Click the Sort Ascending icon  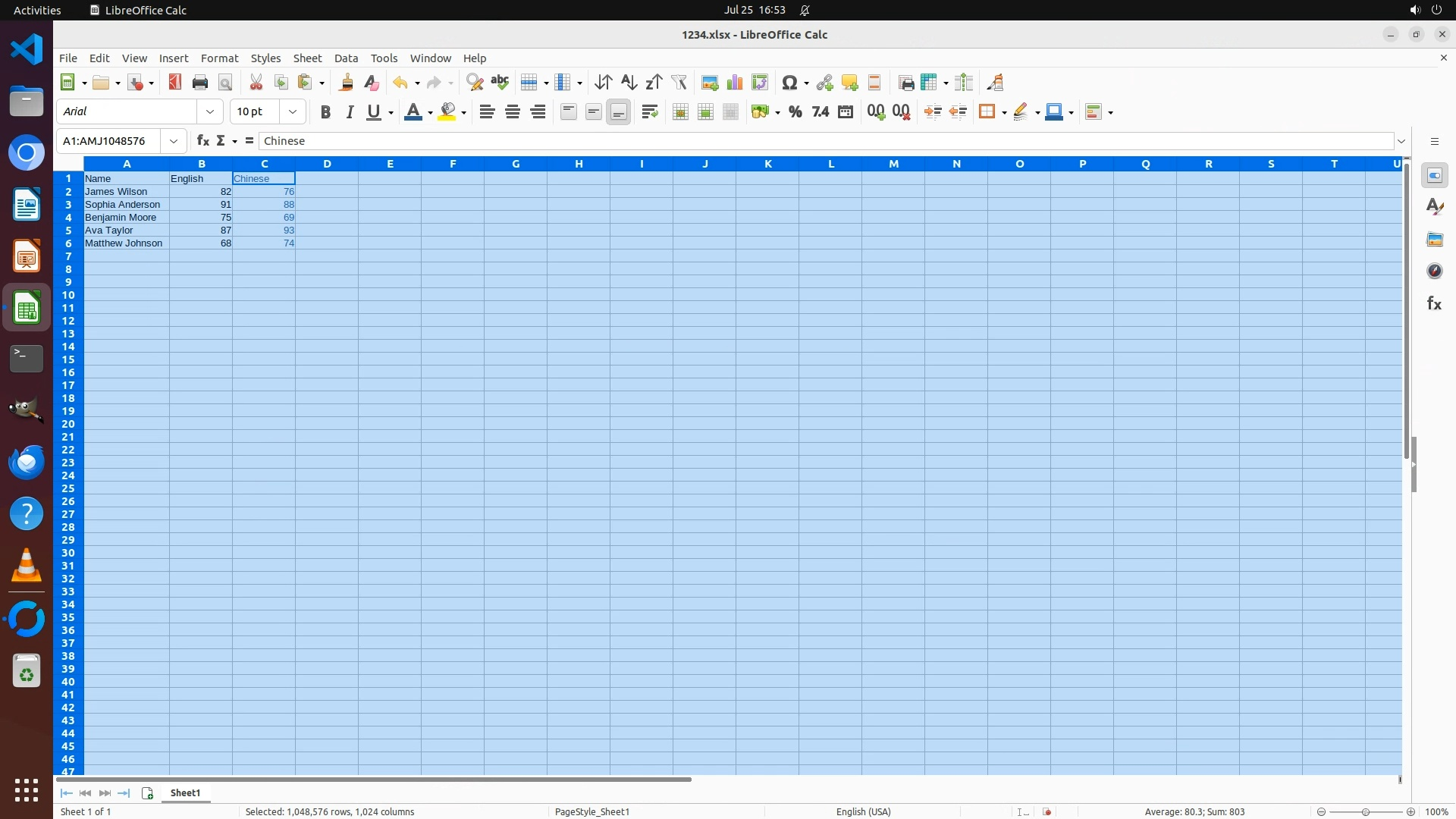click(629, 83)
